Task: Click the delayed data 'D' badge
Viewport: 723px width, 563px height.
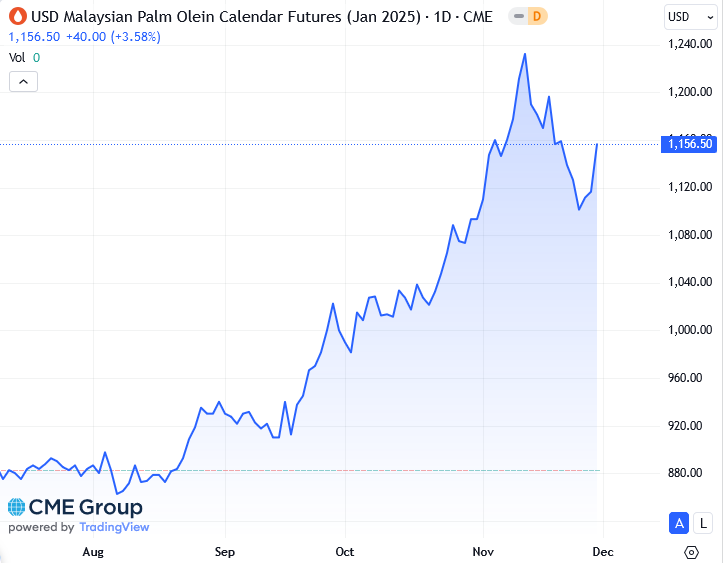Action: pos(535,17)
